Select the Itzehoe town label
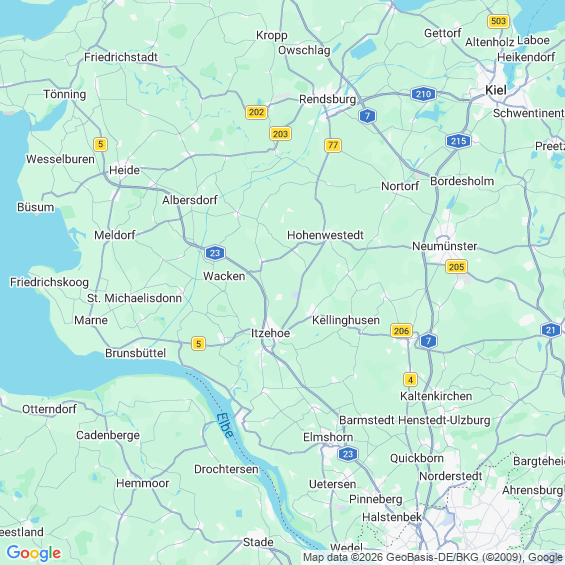Screen dimensions: 565x565 (270, 333)
